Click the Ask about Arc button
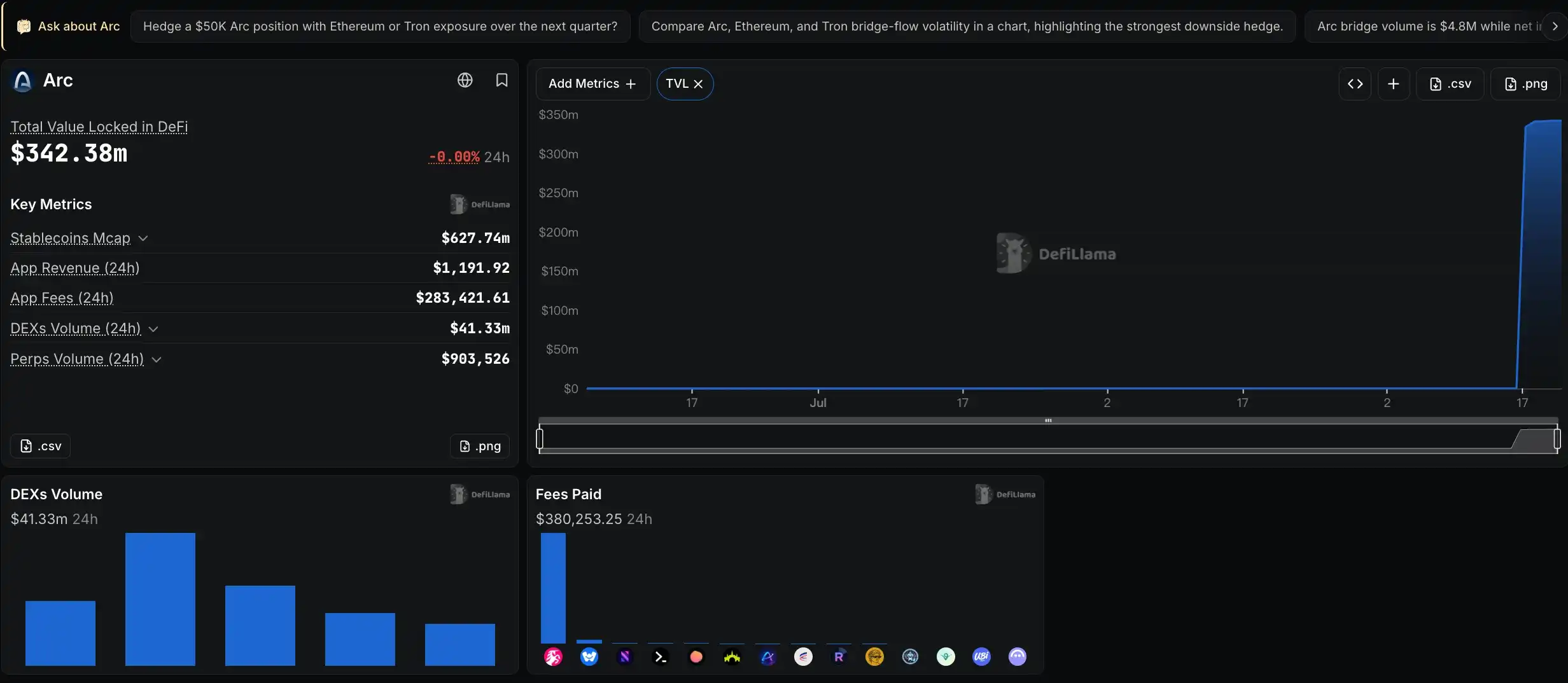Viewport: 1568px width, 683px height. [x=68, y=26]
